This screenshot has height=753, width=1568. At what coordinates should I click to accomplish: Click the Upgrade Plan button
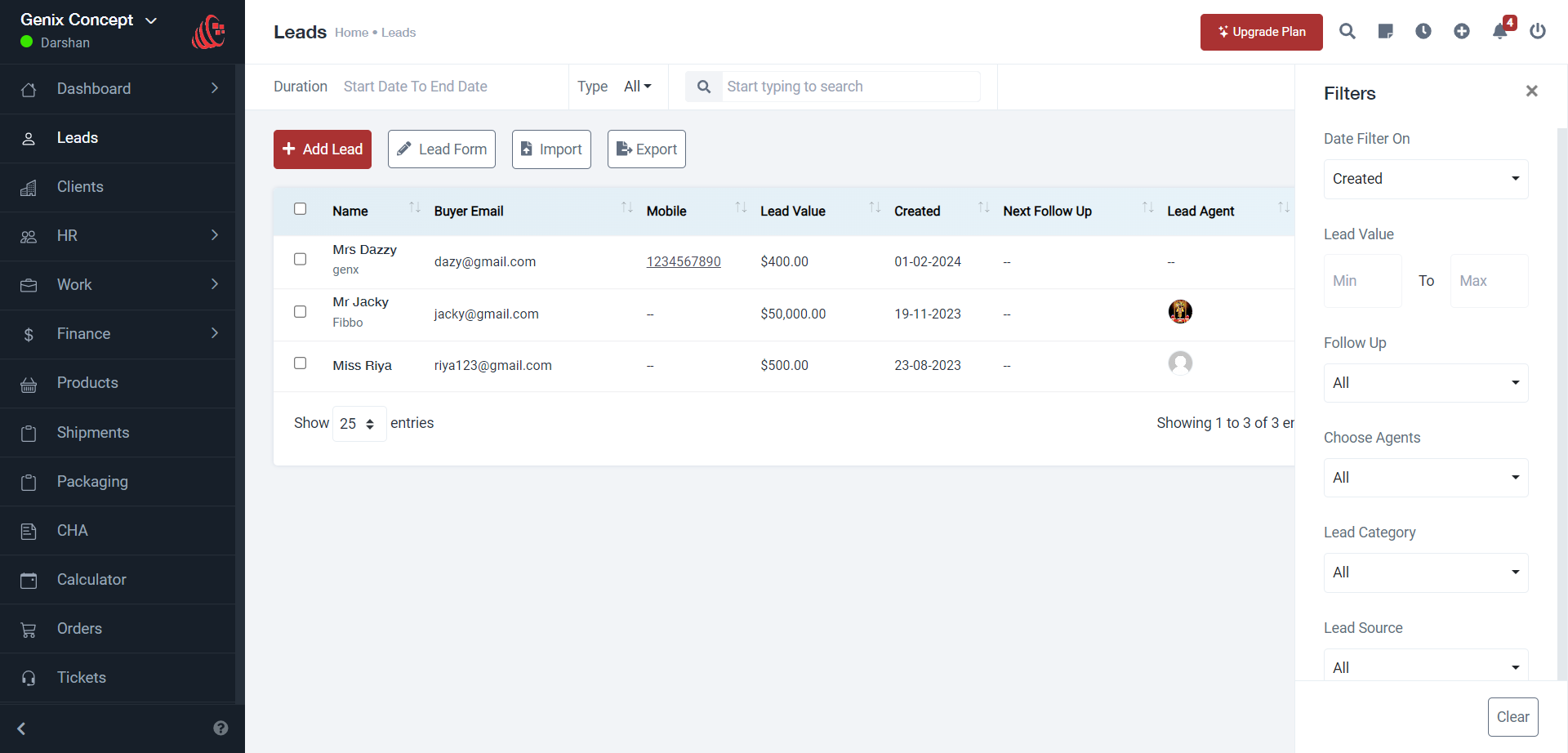coord(1262,32)
